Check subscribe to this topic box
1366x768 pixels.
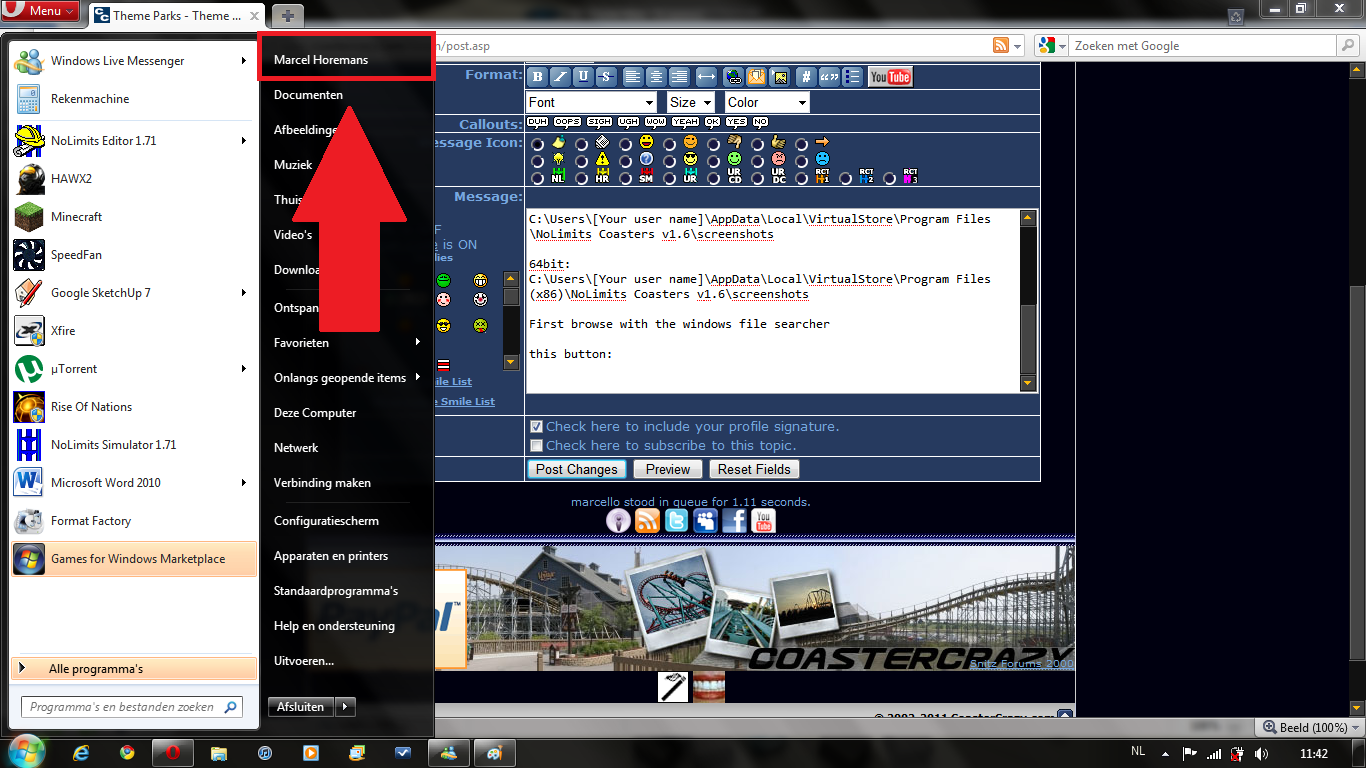point(537,445)
